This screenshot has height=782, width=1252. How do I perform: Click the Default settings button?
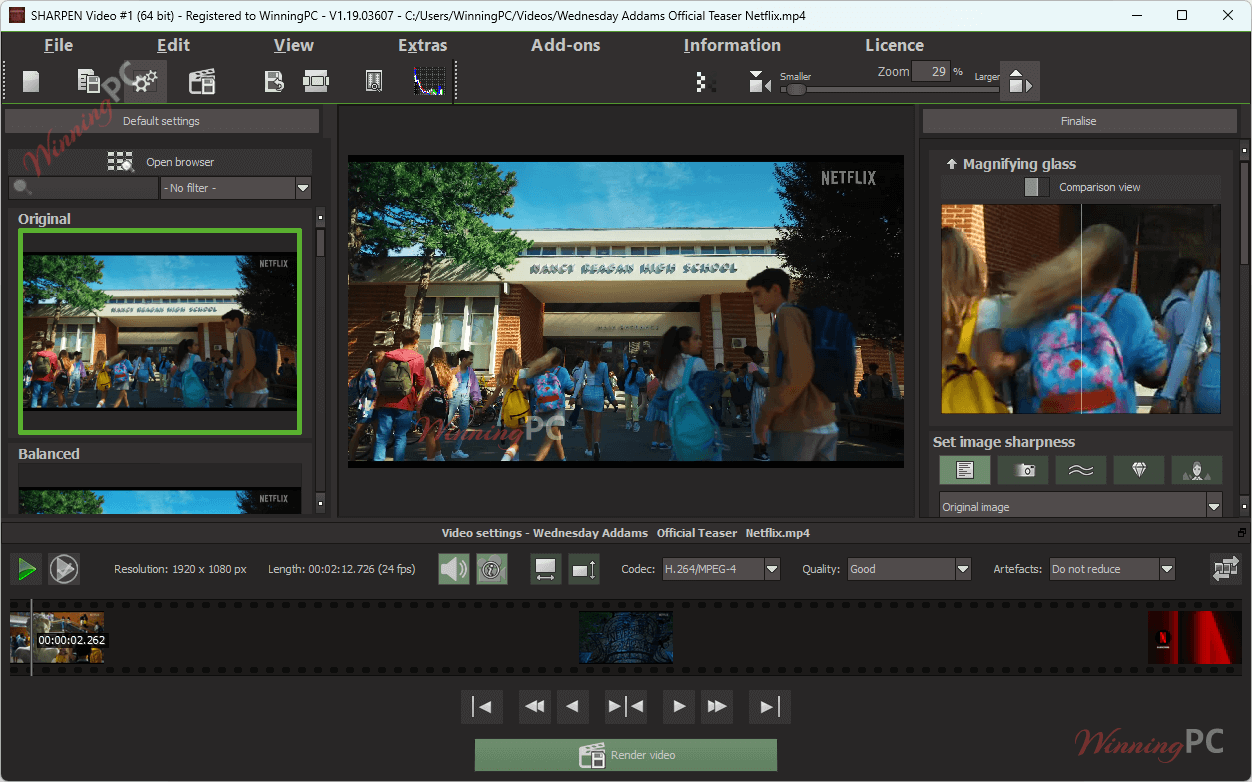click(162, 121)
